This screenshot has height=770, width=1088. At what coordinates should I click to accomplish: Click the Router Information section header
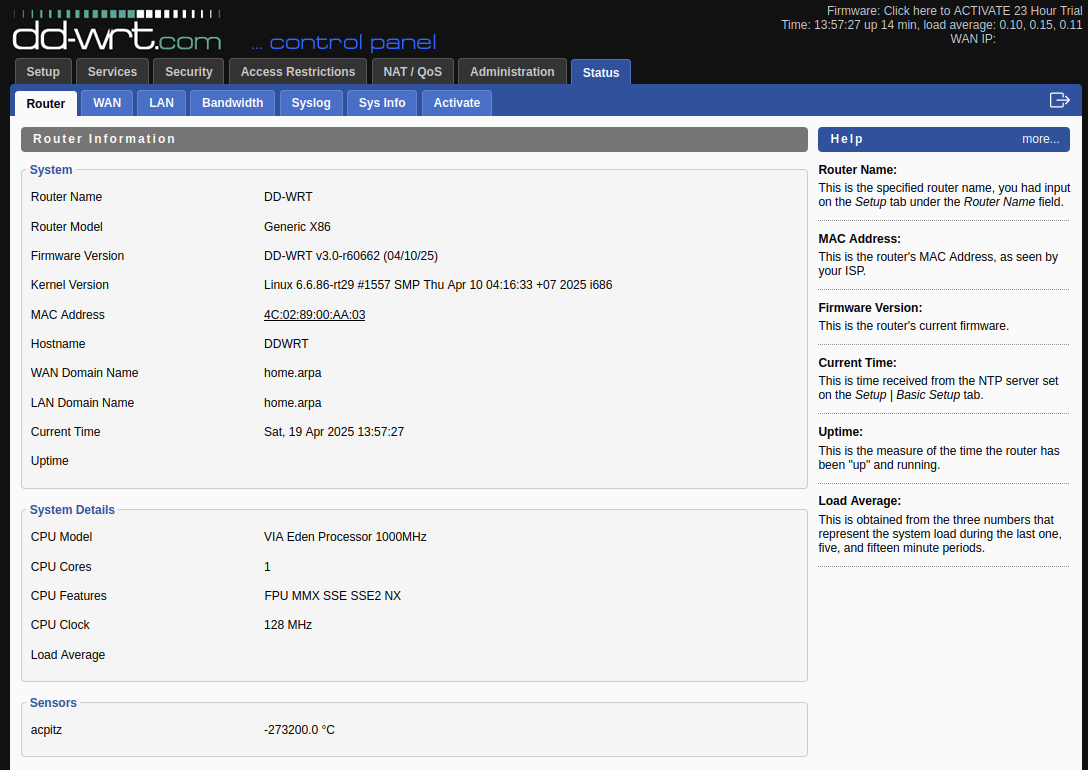point(414,139)
